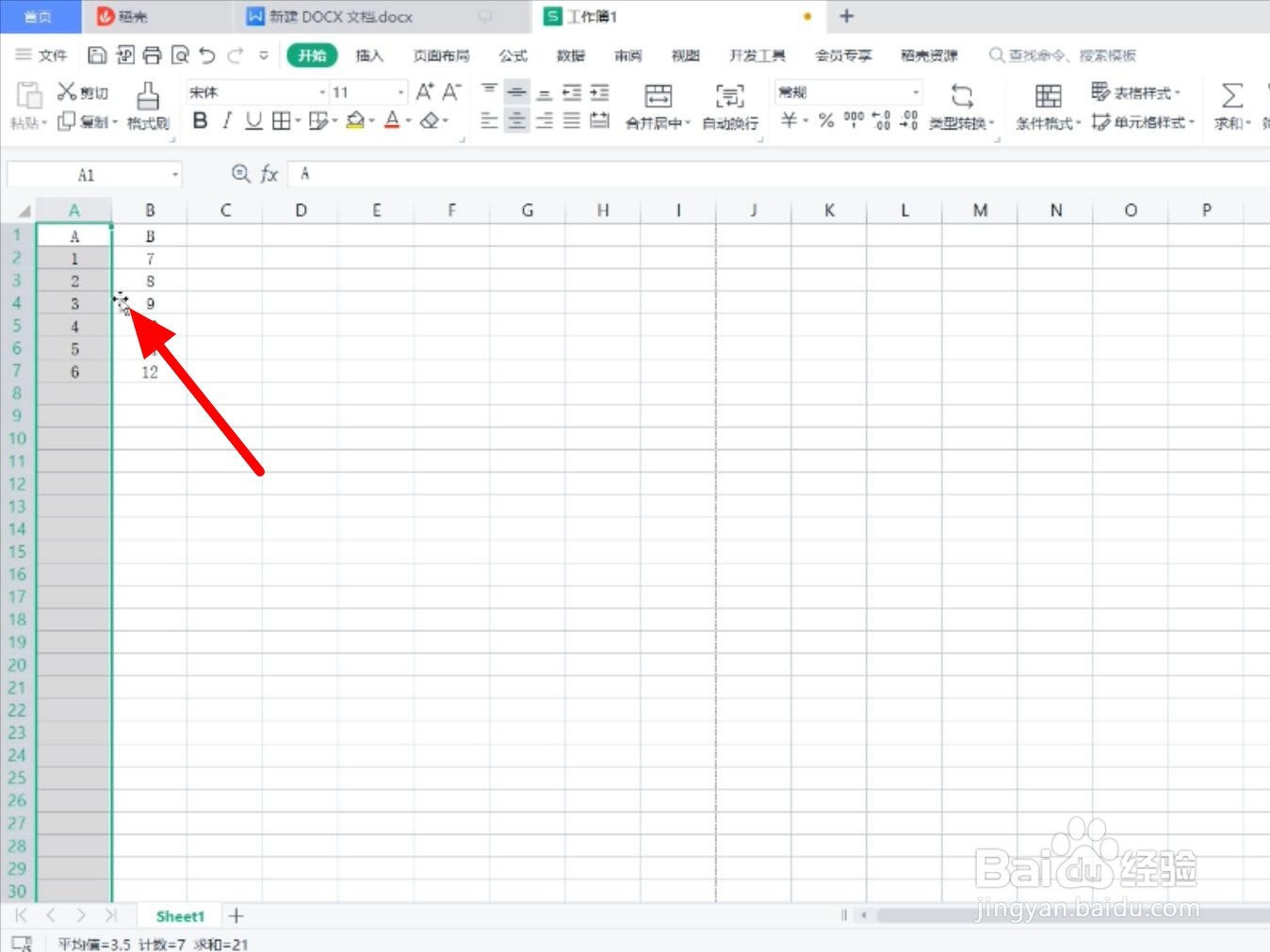The height and width of the screenshot is (952, 1270).
Task: Increase font size with A+ icon
Action: [425, 91]
